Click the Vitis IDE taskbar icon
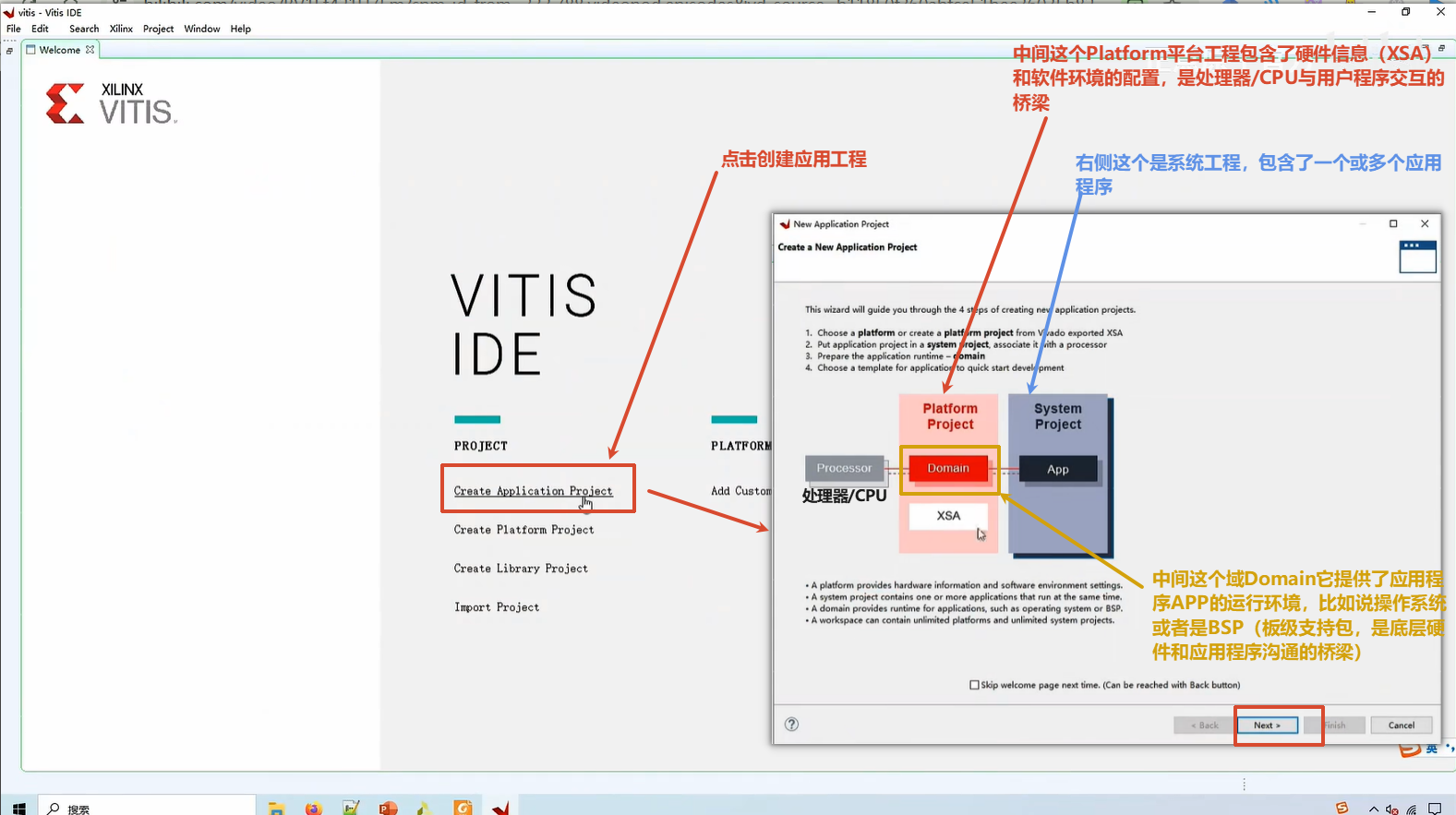The image size is (1456, 815). pyautogui.click(x=500, y=809)
